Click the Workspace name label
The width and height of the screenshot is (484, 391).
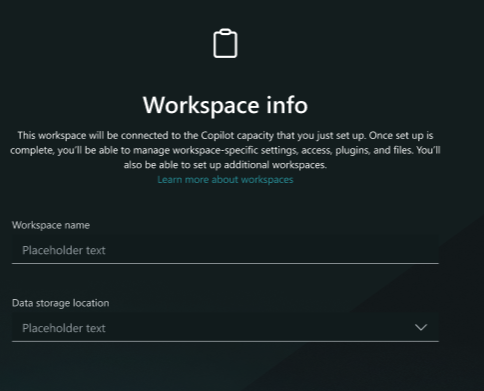(51, 225)
